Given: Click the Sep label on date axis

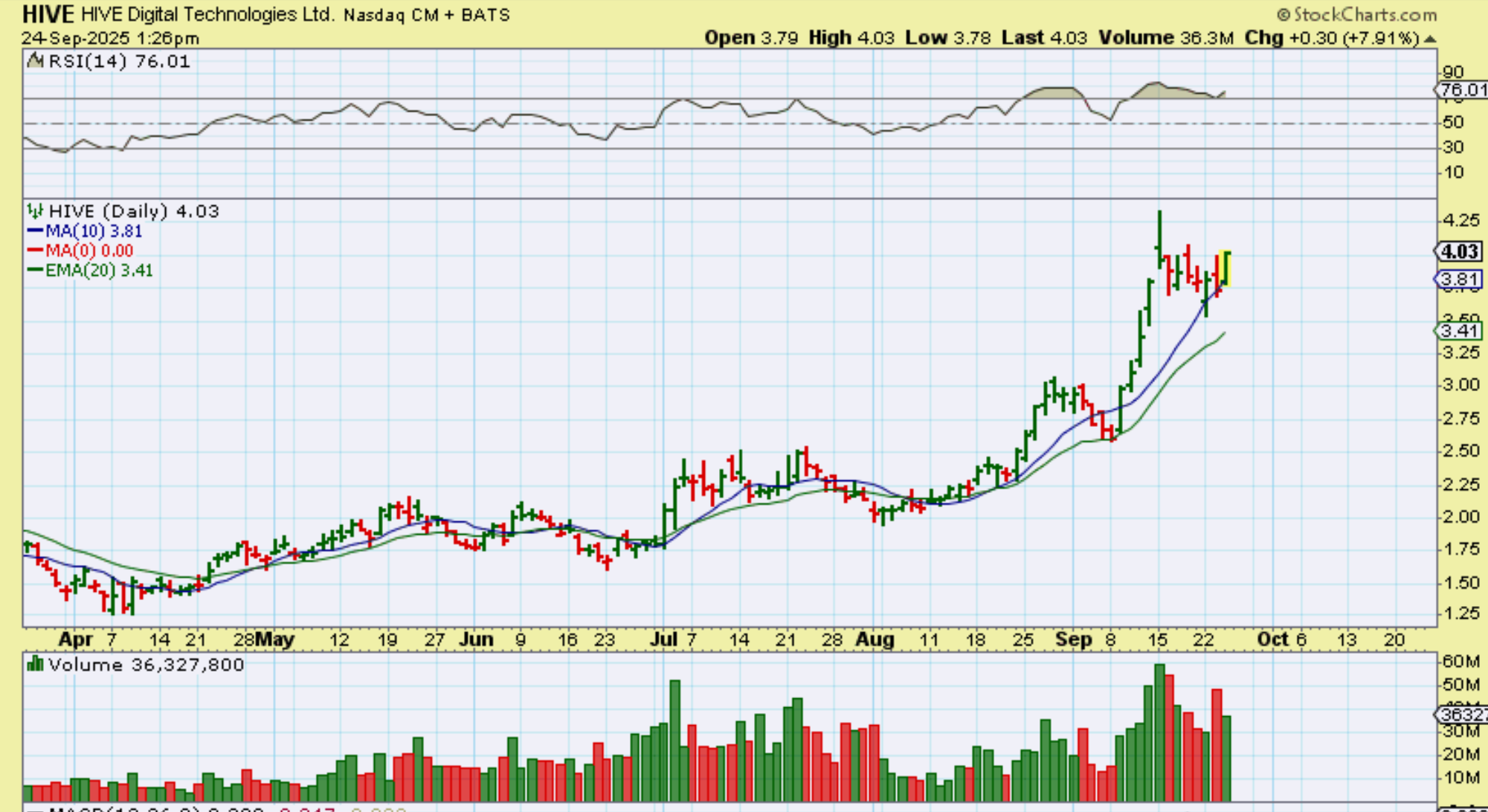Looking at the screenshot, I should tap(1074, 639).
